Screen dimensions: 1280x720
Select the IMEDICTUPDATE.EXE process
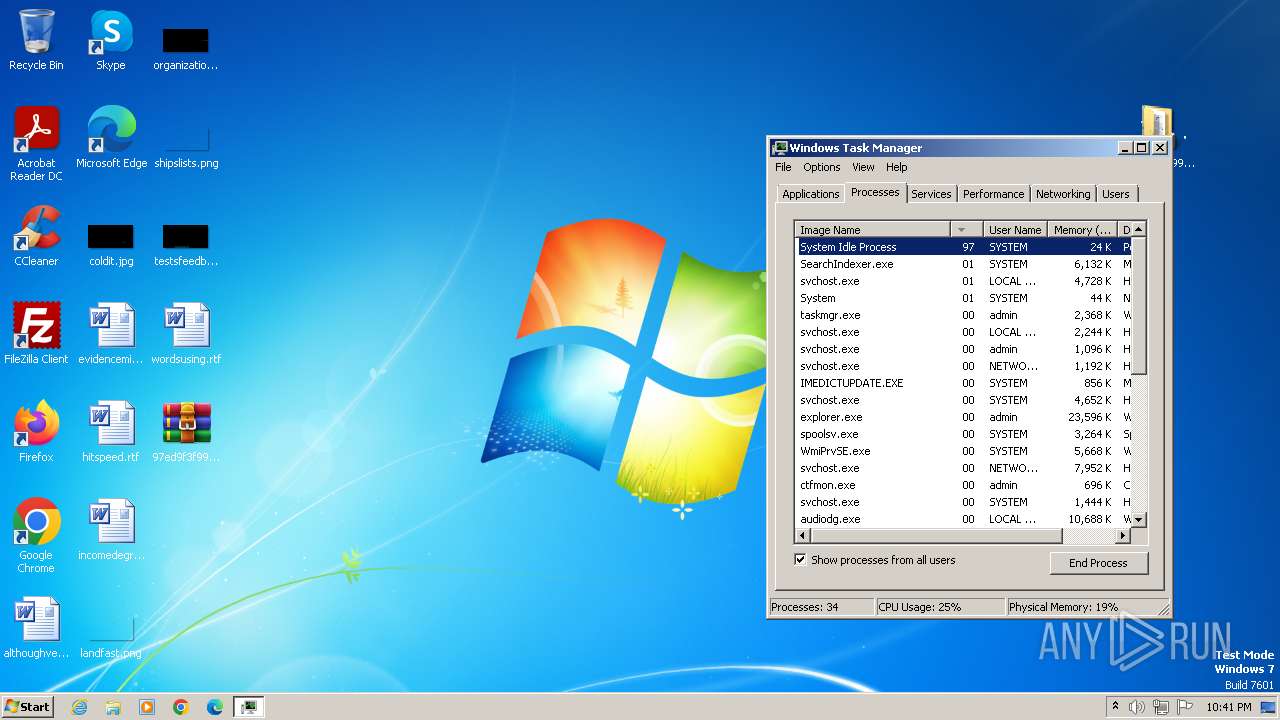point(963,383)
